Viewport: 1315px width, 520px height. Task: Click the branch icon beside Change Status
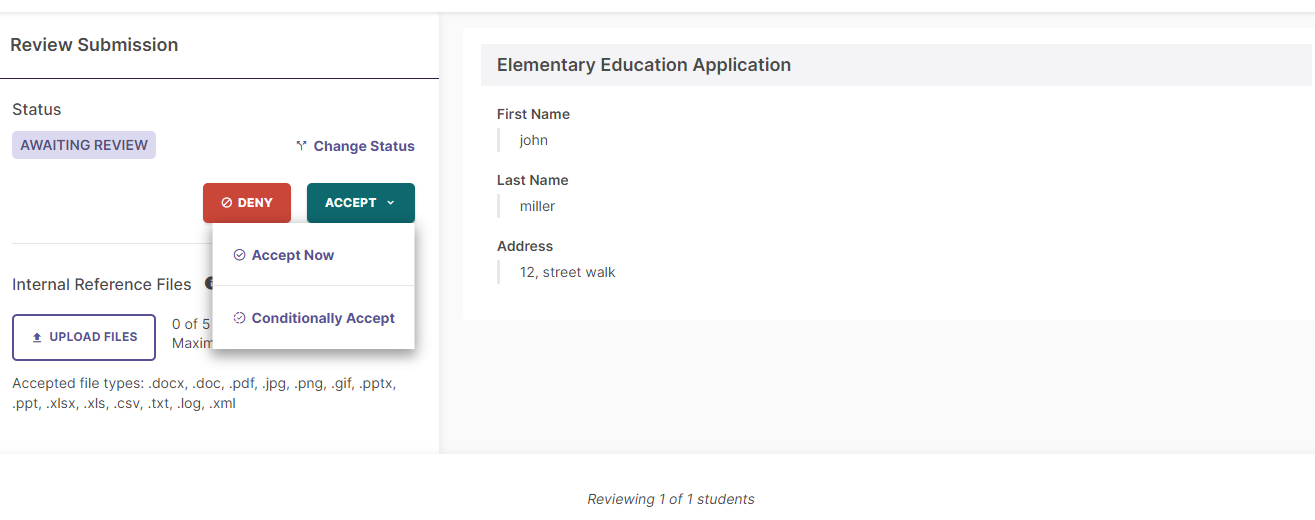[x=301, y=146]
